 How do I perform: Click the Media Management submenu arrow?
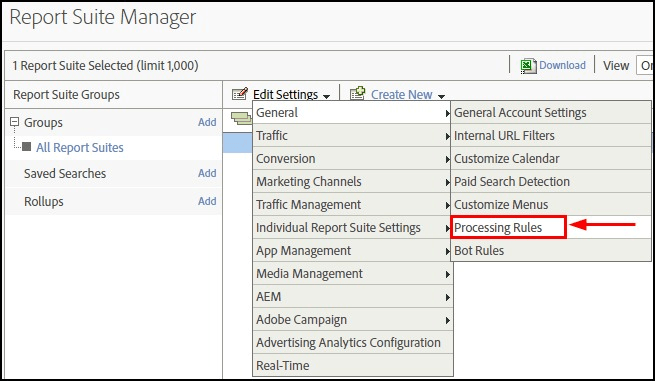pos(447,274)
